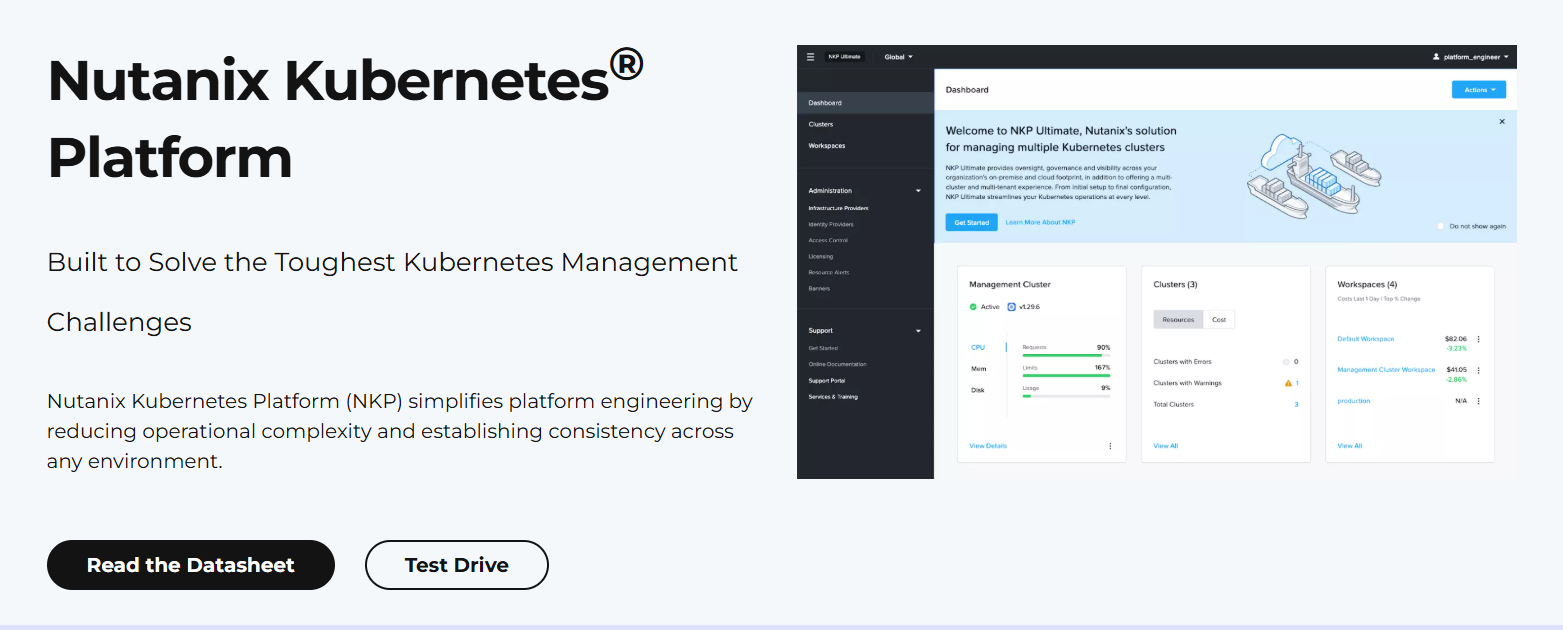The height and width of the screenshot is (630, 1563).
Task: Collapse the Support section
Action: pyautogui.click(x=919, y=330)
